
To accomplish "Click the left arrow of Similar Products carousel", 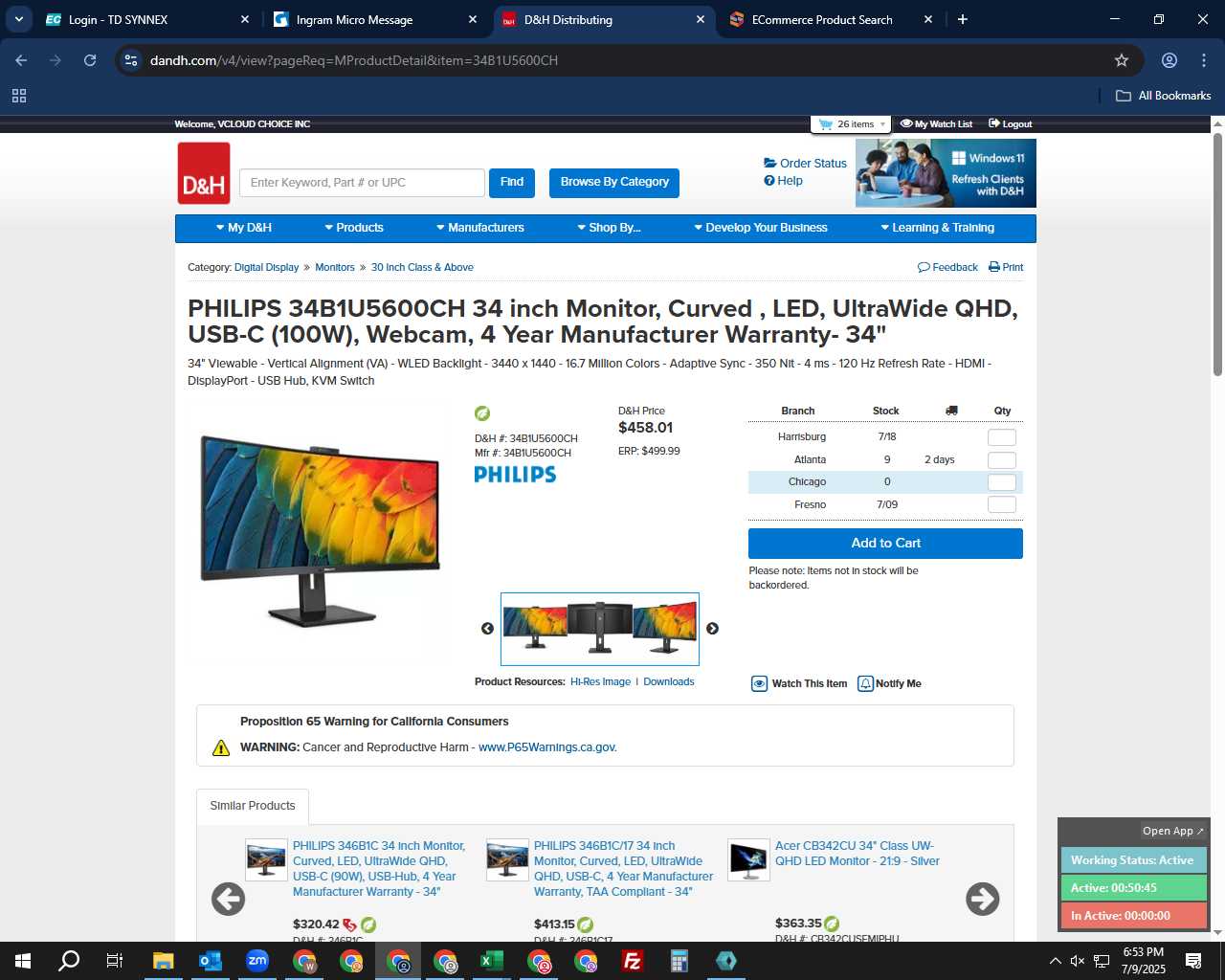I will point(228,899).
